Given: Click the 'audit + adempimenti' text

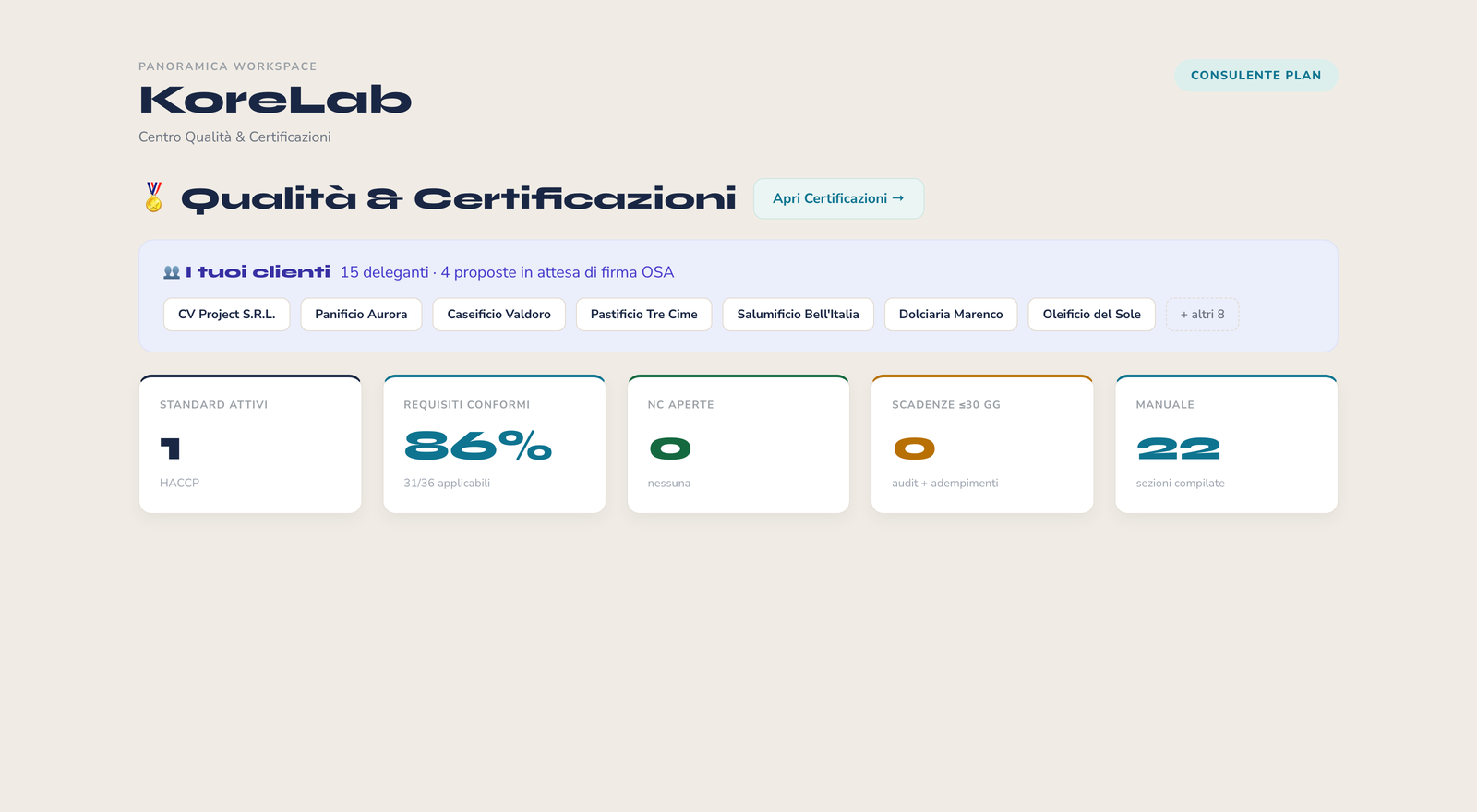Looking at the screenshot, I should (945, 483).
